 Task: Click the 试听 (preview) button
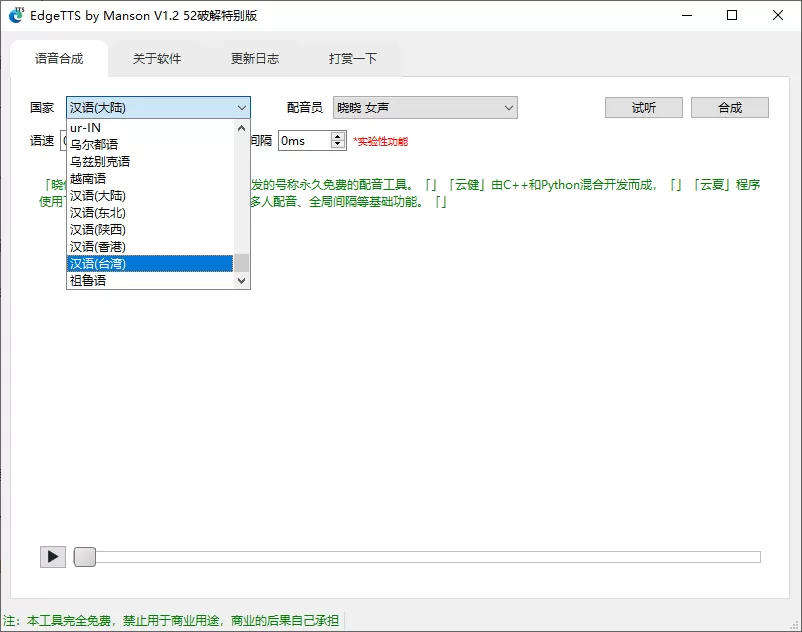[x=643, y=107]
